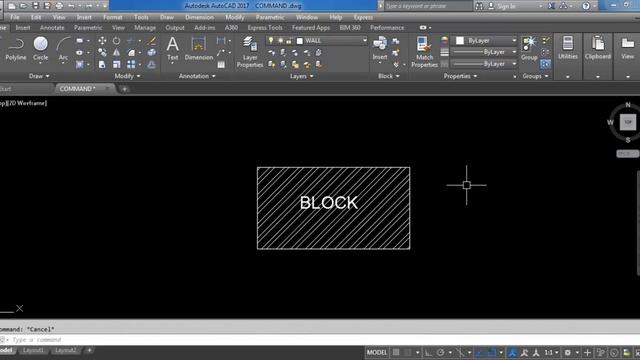This screenshot has width=640, height=360.
Task: Click the keyword search field
Action: coord(428,6)
